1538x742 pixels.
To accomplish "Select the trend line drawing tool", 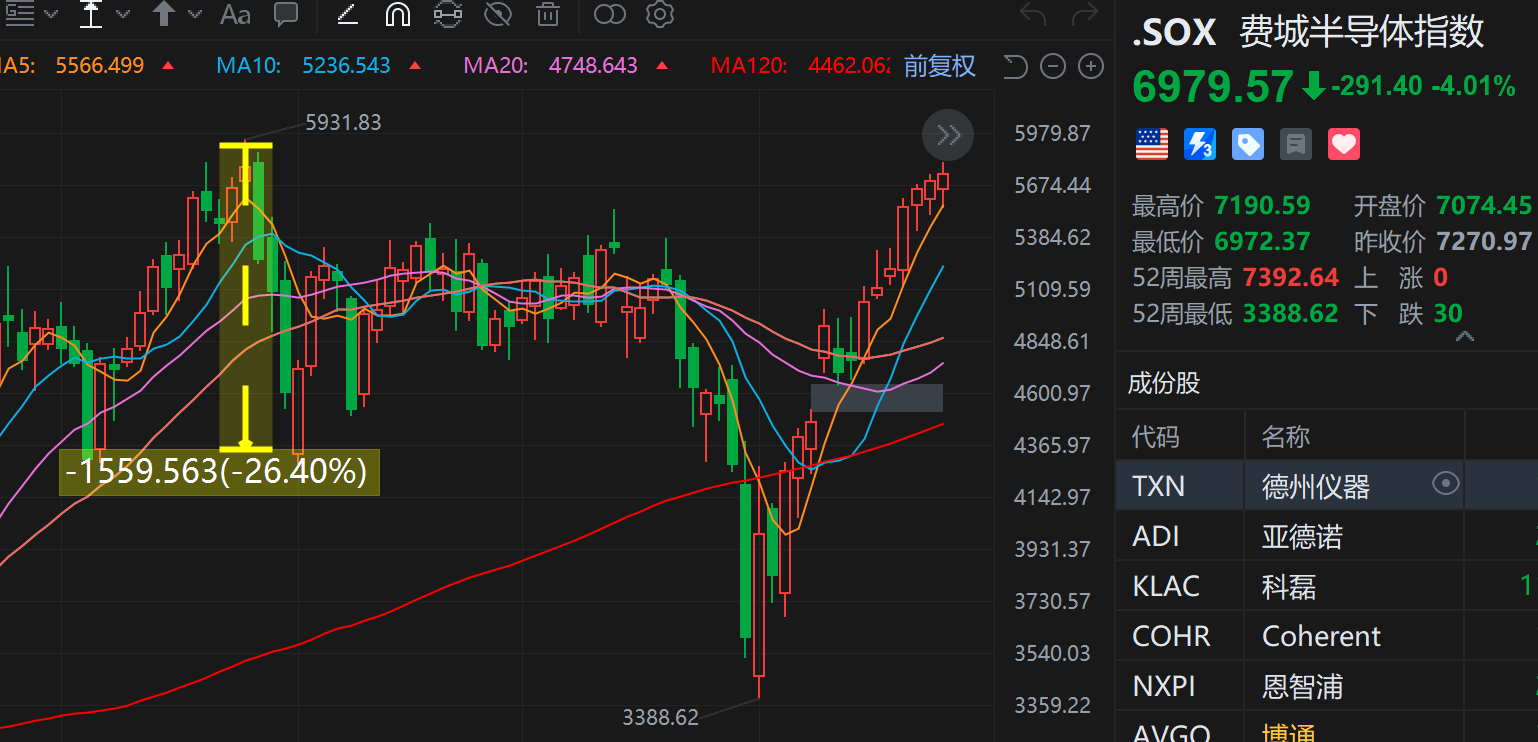I will point(347,14).
